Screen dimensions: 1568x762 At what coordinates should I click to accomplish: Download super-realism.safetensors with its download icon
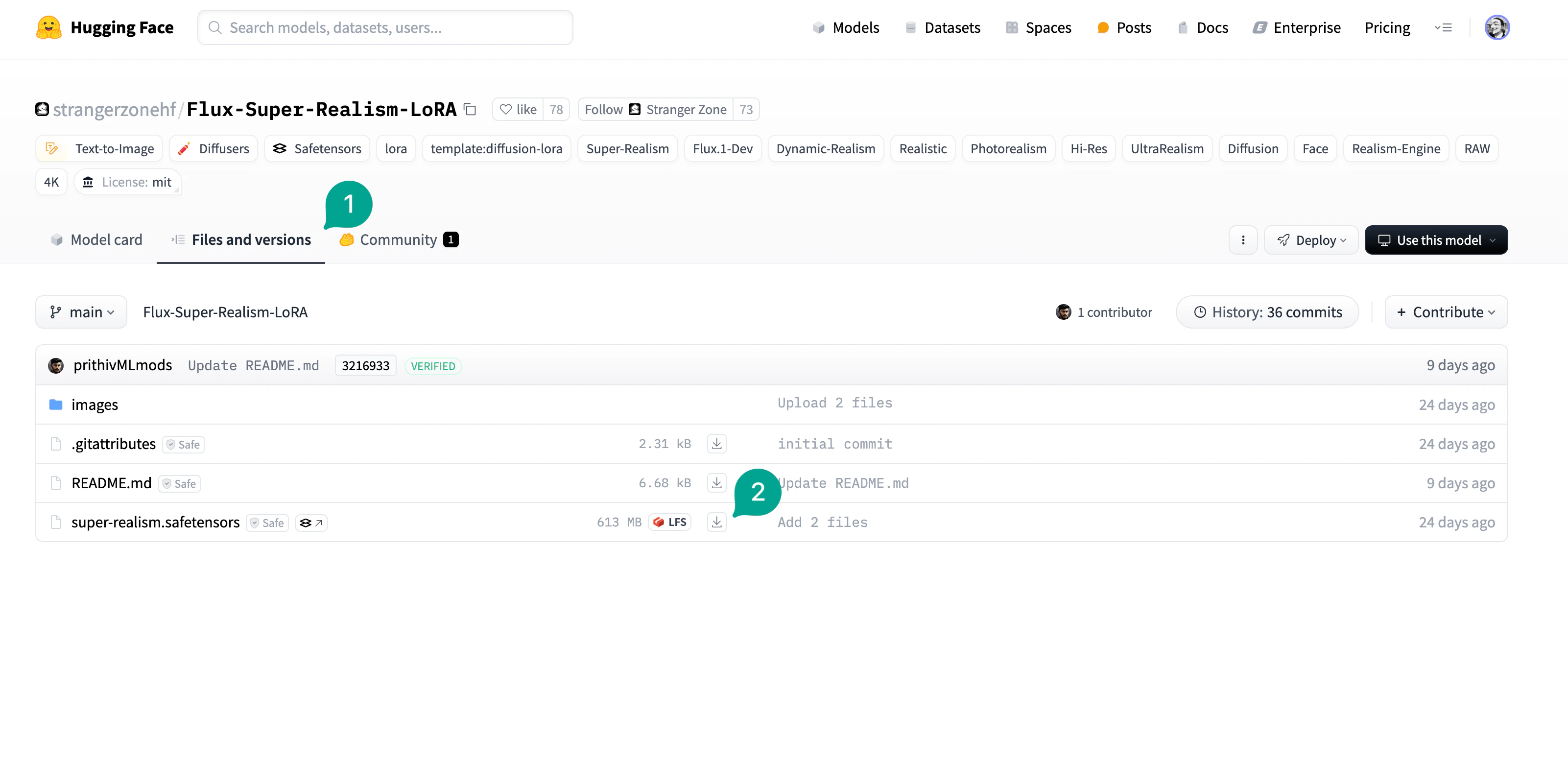tap(716, 522)
